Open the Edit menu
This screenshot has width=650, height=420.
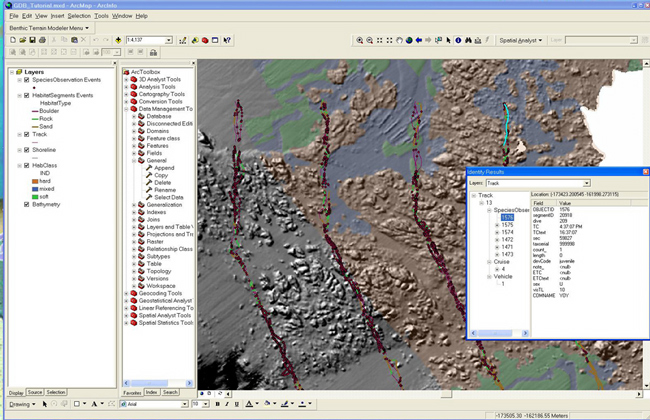point(27,16)
